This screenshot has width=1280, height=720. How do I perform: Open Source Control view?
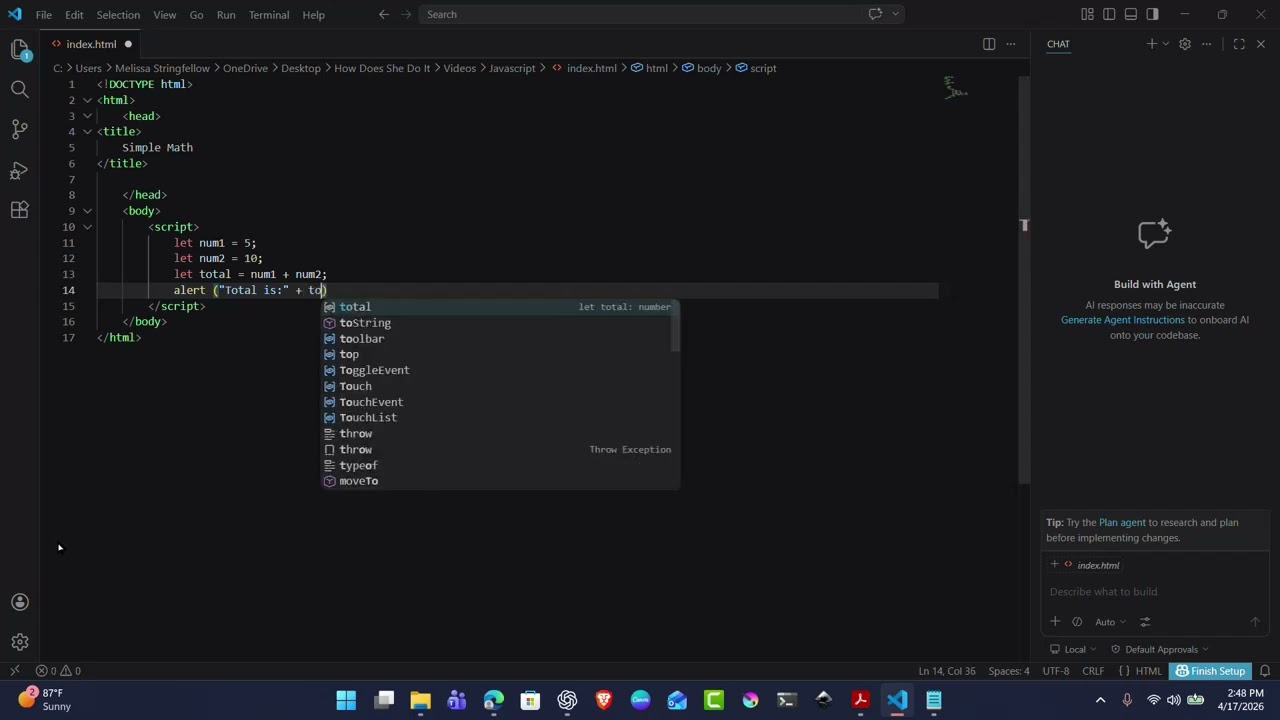pos(20,129)
